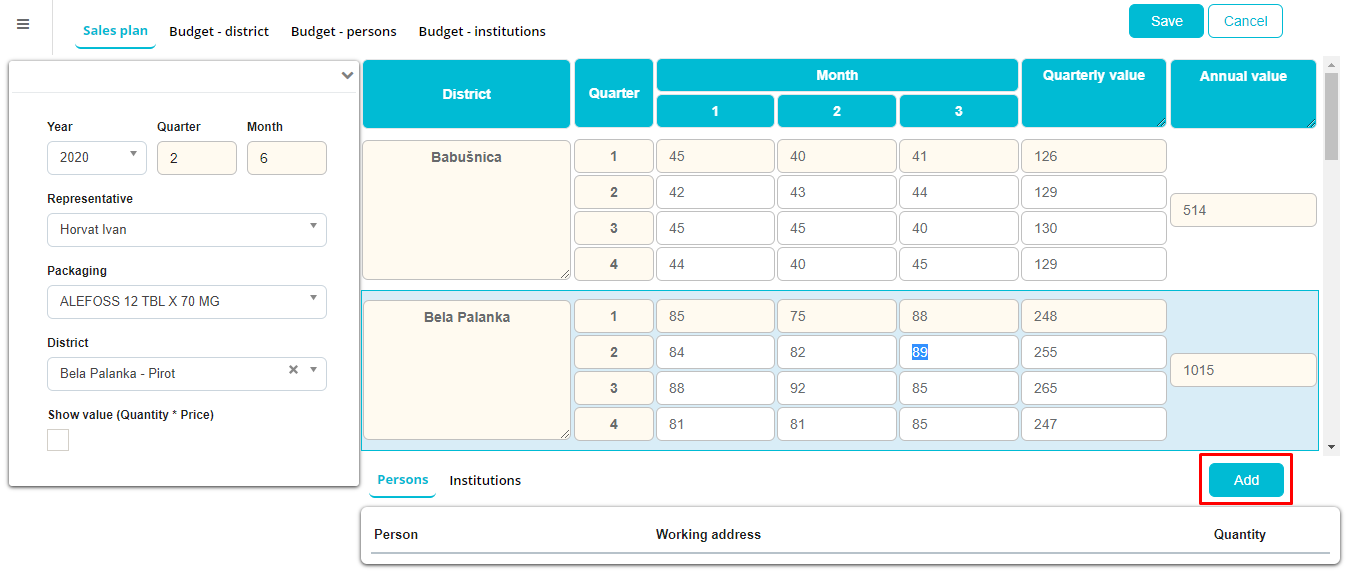Open the hamburger menu
This screenshot has height=582, width=1352.
(23, 25)
